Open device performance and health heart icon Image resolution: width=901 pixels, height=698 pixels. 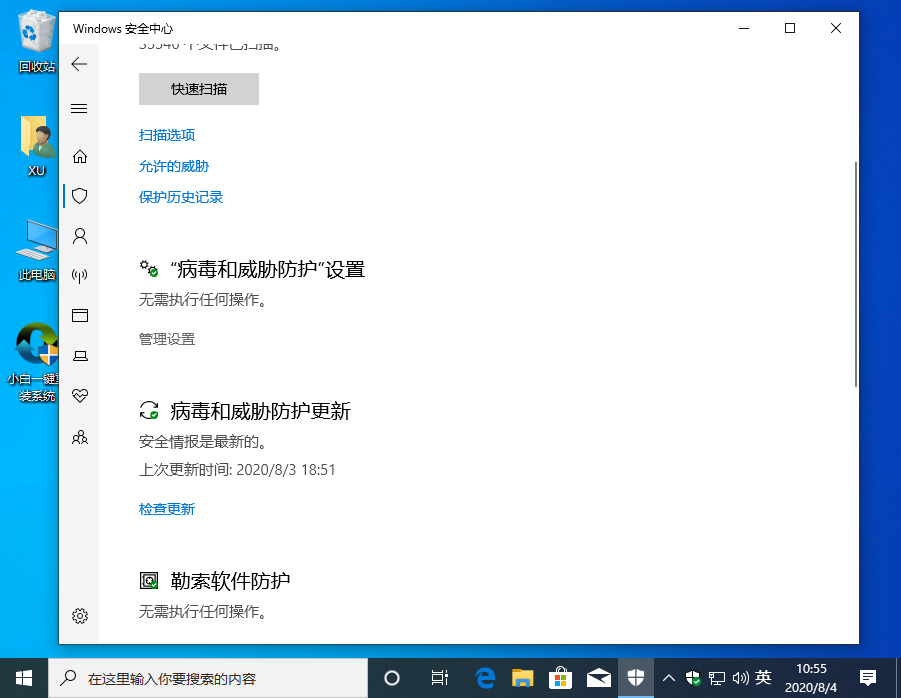coord(79,395)
